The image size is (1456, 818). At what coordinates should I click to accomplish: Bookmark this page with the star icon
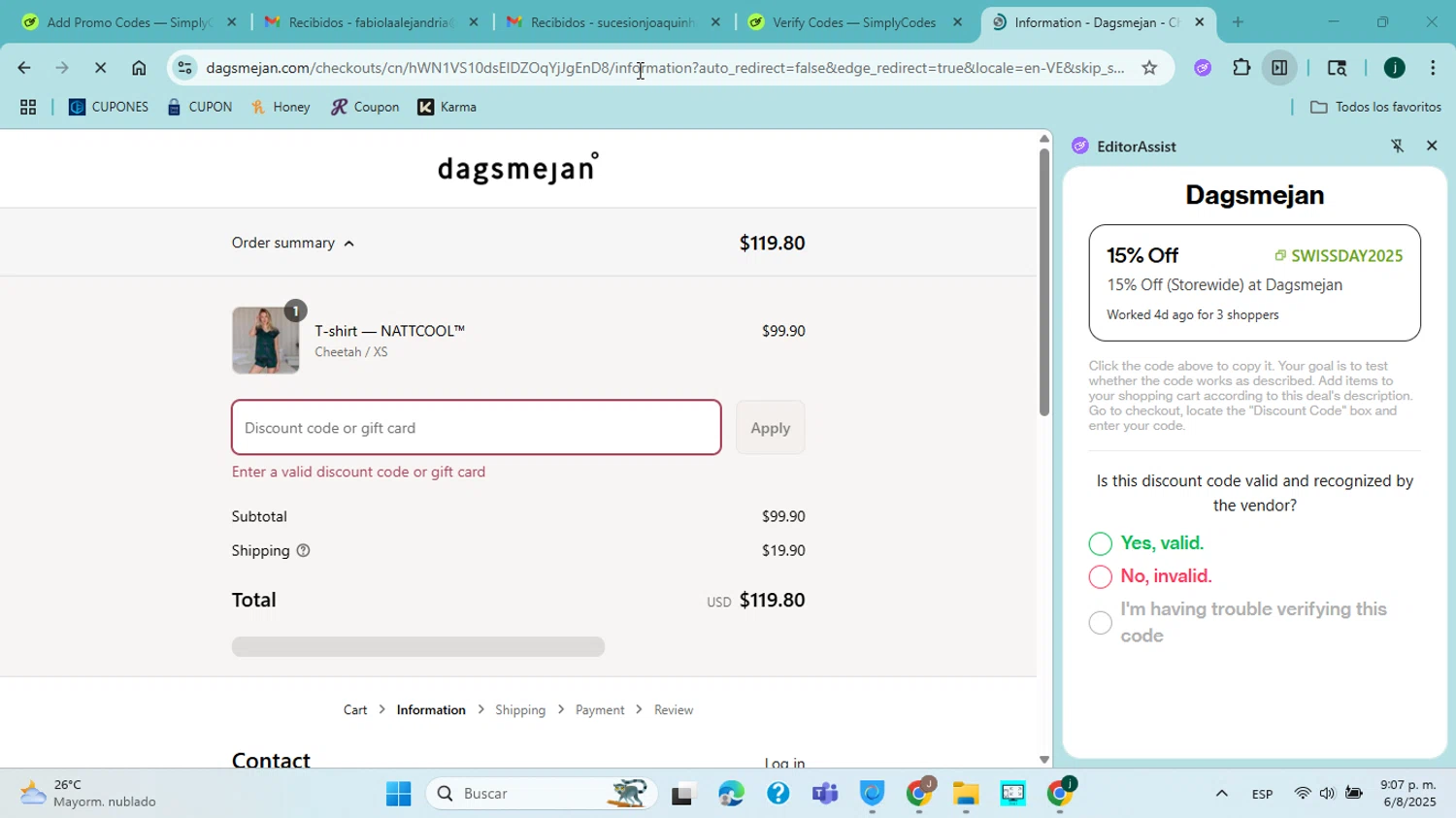(x=1149, y=68)
